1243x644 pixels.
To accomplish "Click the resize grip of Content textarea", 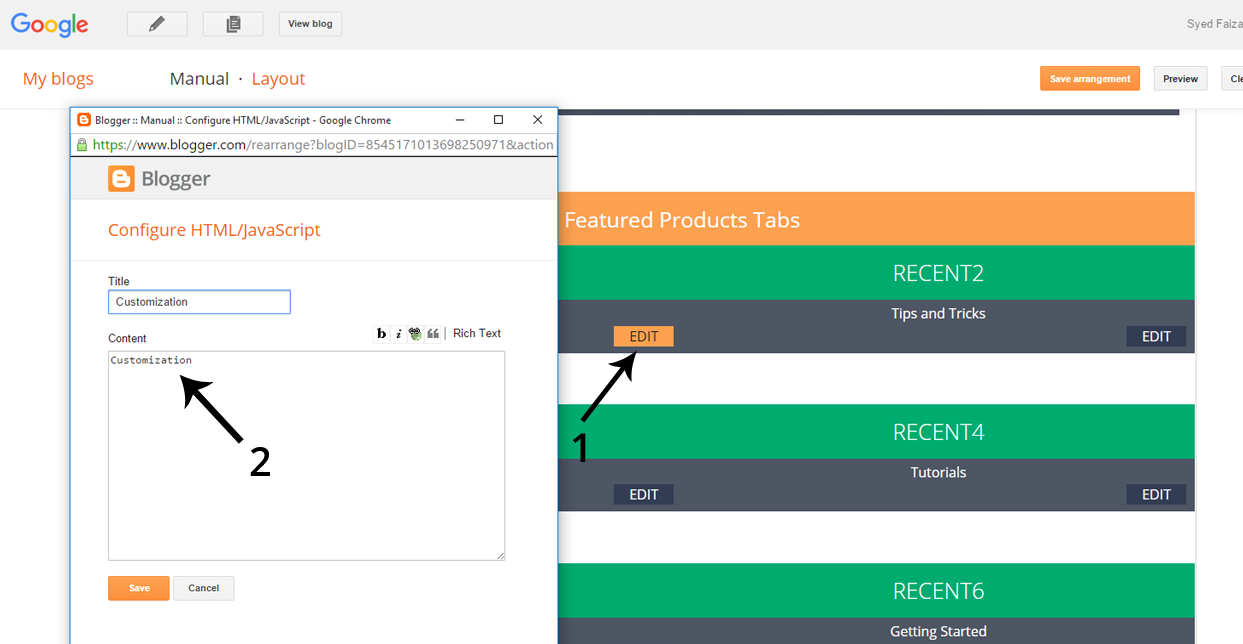I will [500, 555].
